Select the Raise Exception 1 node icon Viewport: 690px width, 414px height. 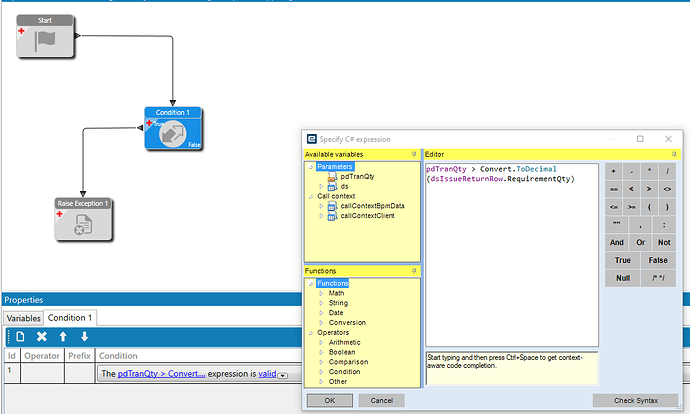click(82, 225)
